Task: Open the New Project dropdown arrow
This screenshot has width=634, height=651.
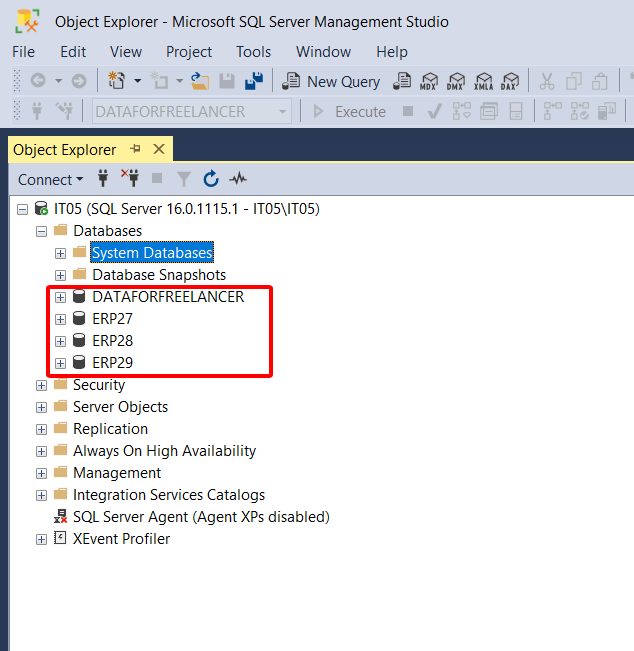Action: point(137,81)
